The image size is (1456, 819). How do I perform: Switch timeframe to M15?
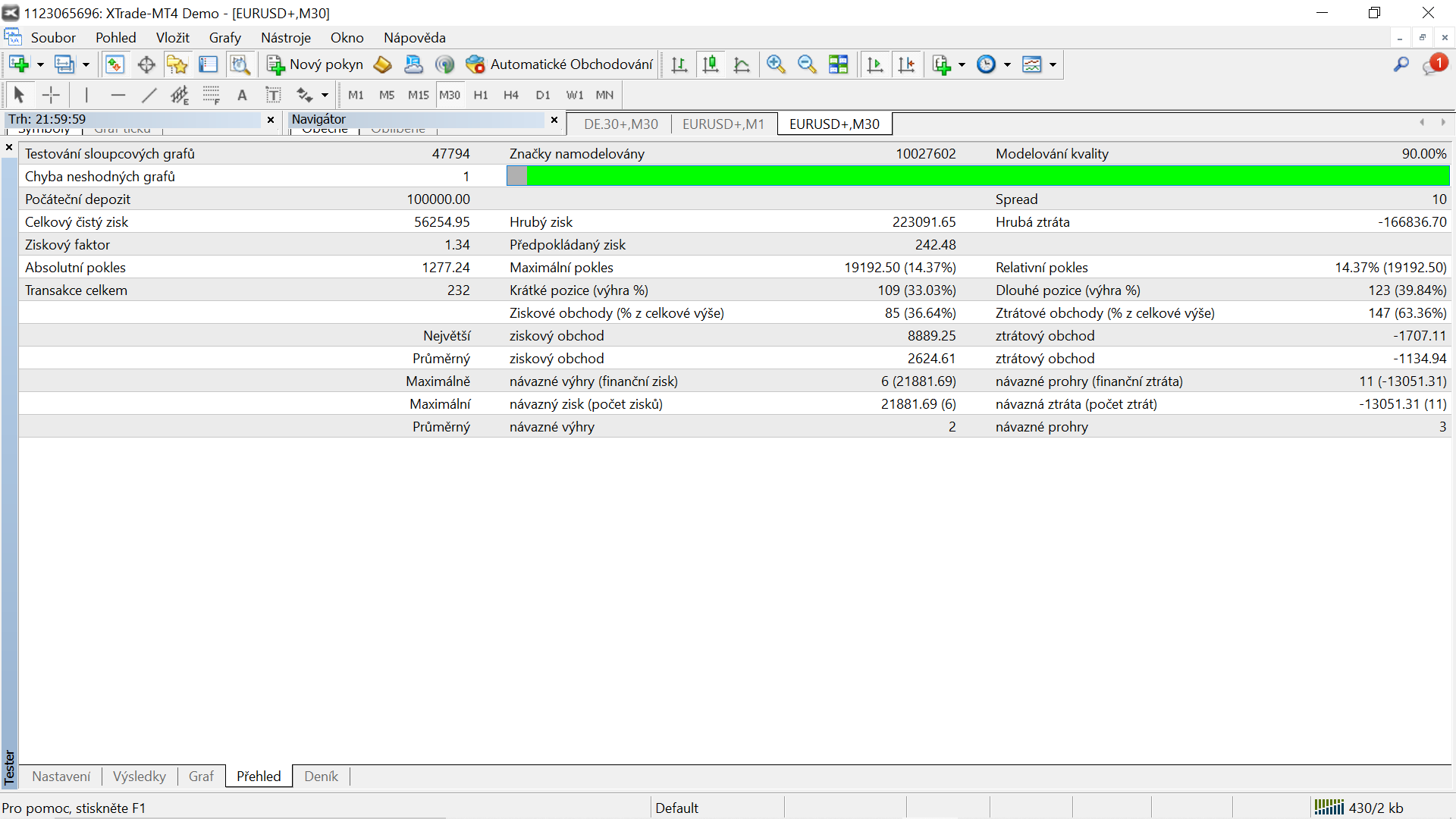418,95
